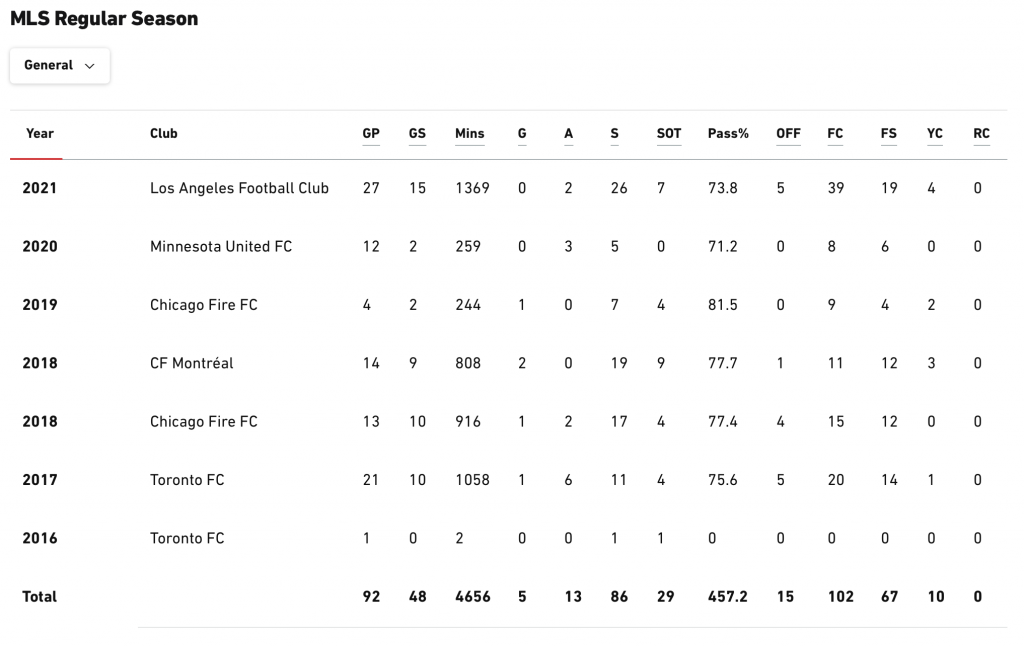Sort by SOT column header
1024x646 pixels.
pyautogui.click(x=669, y=133)
